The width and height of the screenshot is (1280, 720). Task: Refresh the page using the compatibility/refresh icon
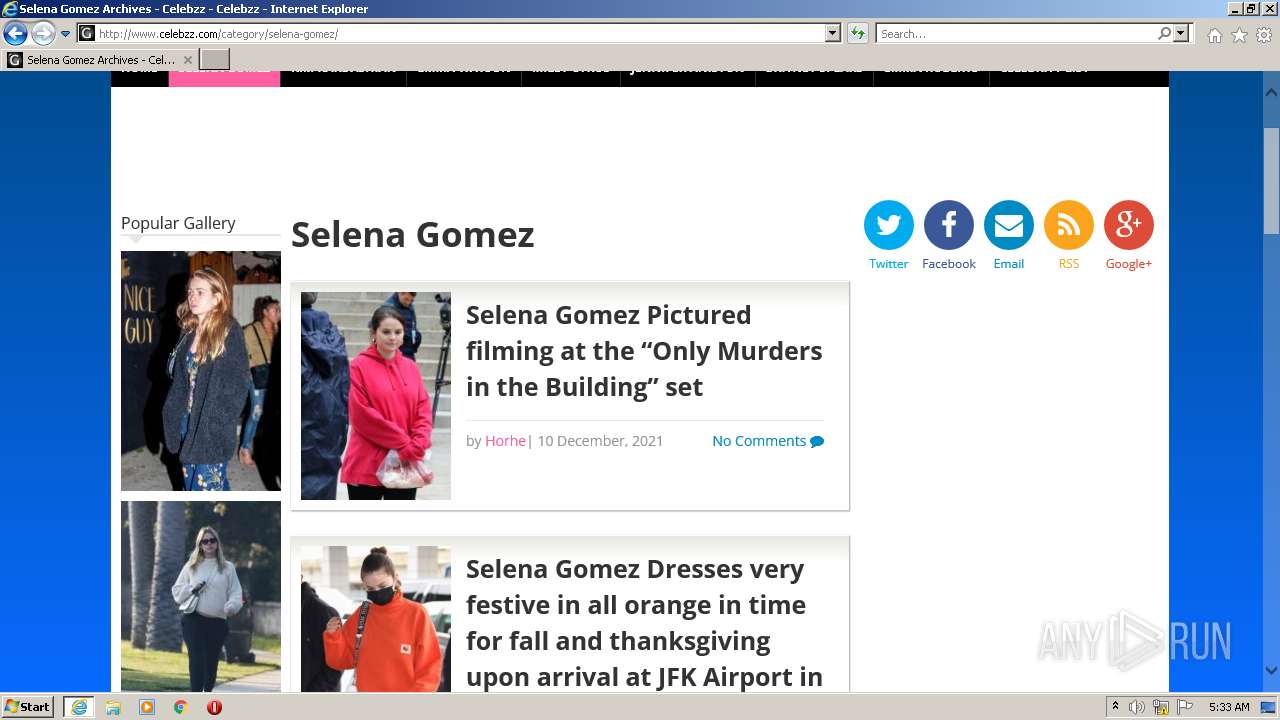point(857,33)
